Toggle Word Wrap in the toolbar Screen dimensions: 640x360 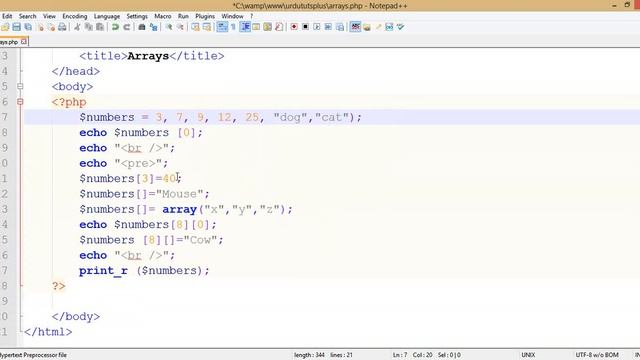click(222, 27)
